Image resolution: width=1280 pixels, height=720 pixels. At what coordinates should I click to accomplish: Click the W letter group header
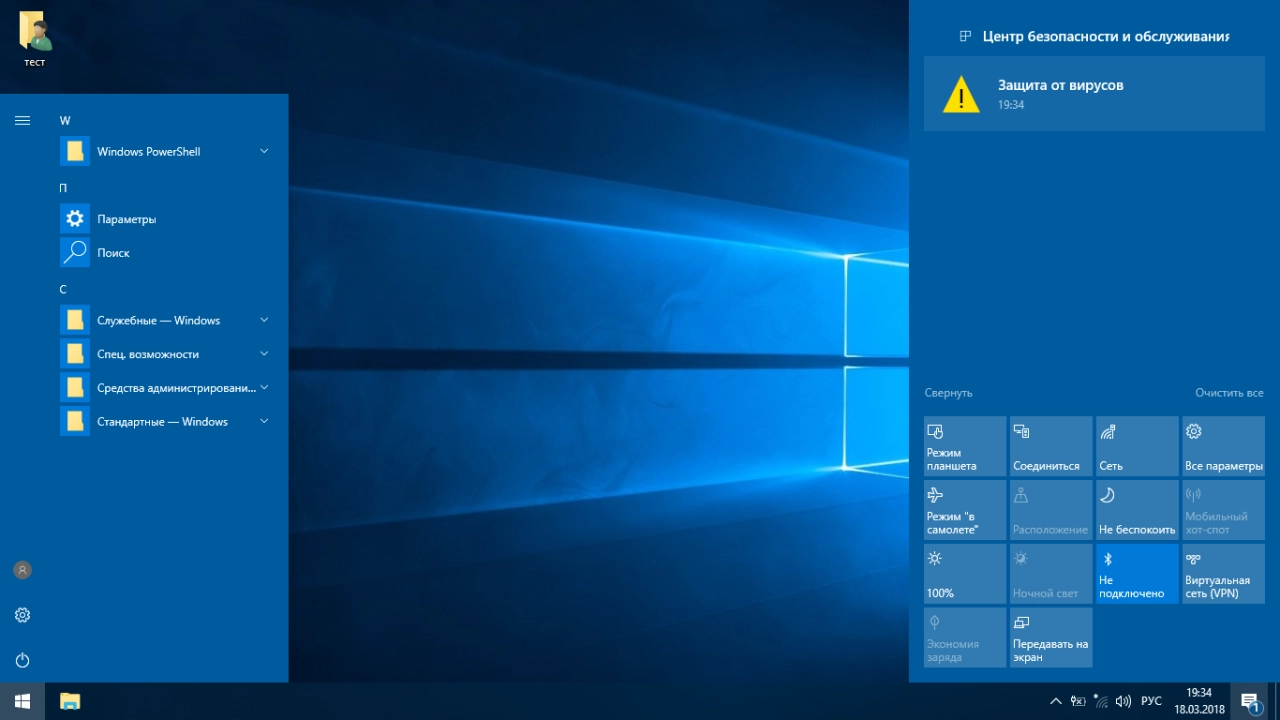(65, 121)
